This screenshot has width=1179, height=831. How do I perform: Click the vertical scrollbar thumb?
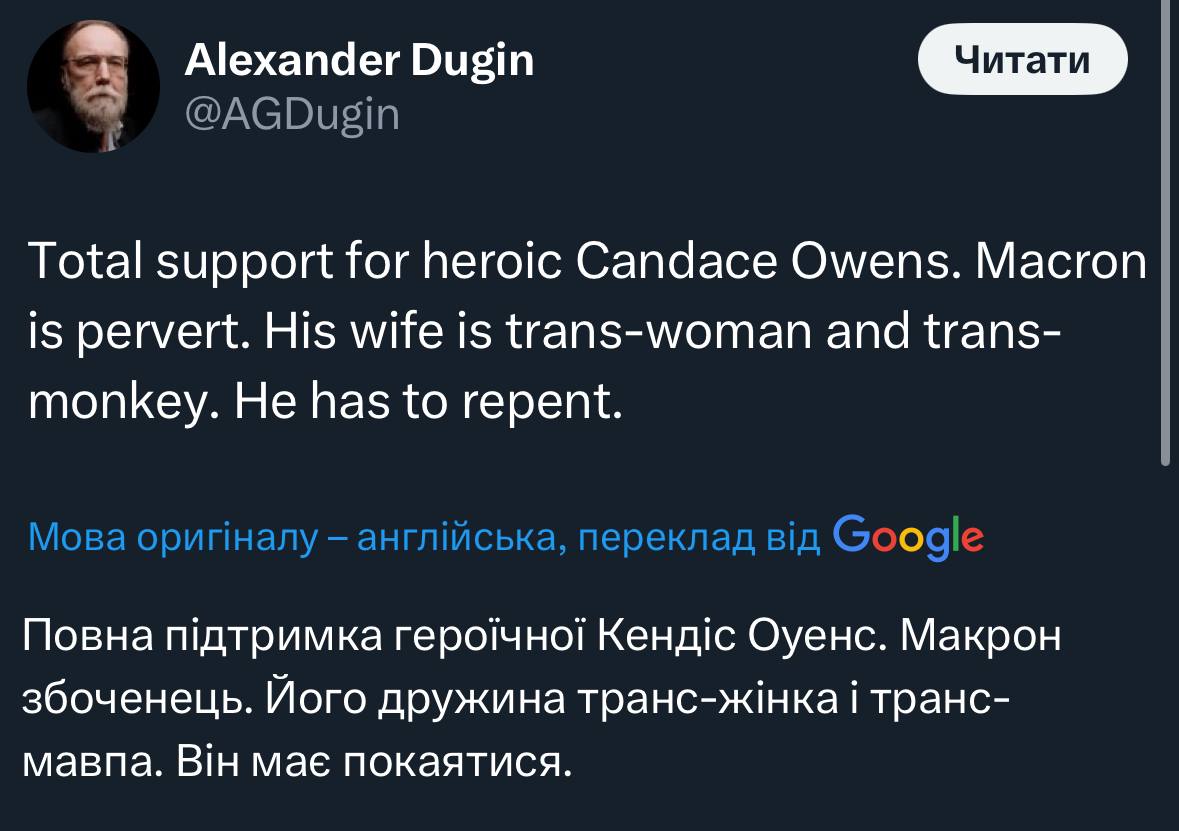point(1164,230)
